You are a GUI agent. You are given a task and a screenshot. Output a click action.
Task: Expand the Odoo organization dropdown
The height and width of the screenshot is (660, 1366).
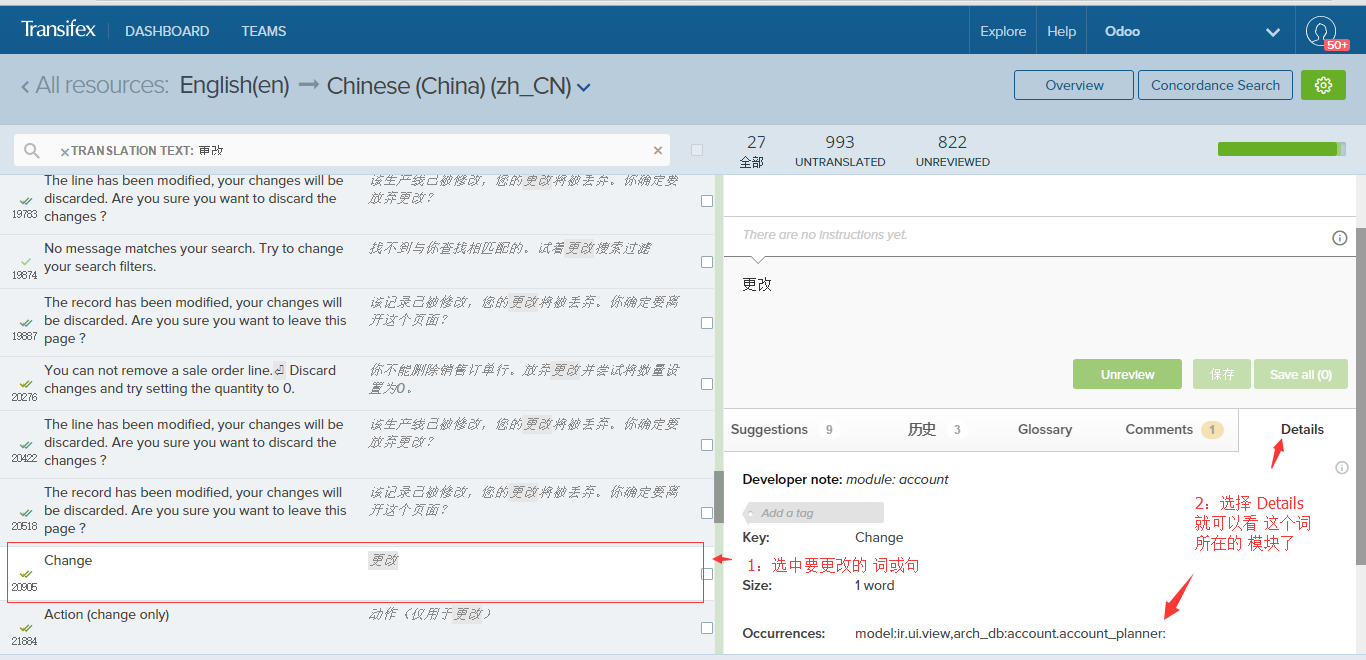[x=1273, y=32]
